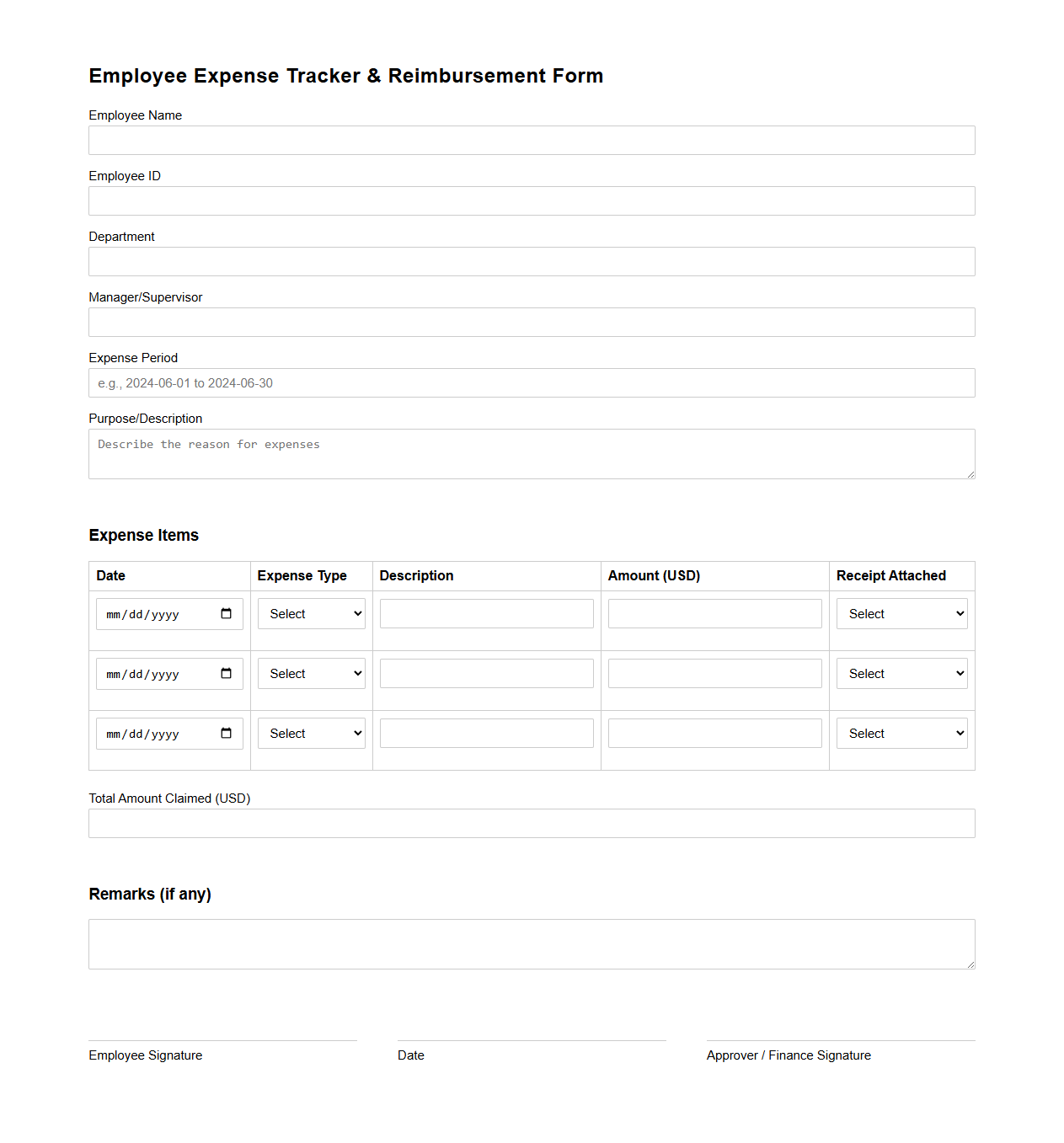The height and width of the screenshot is (1143, 1064).
Task: Click the Manager/Supervisor field
Action: coord(532,322)
